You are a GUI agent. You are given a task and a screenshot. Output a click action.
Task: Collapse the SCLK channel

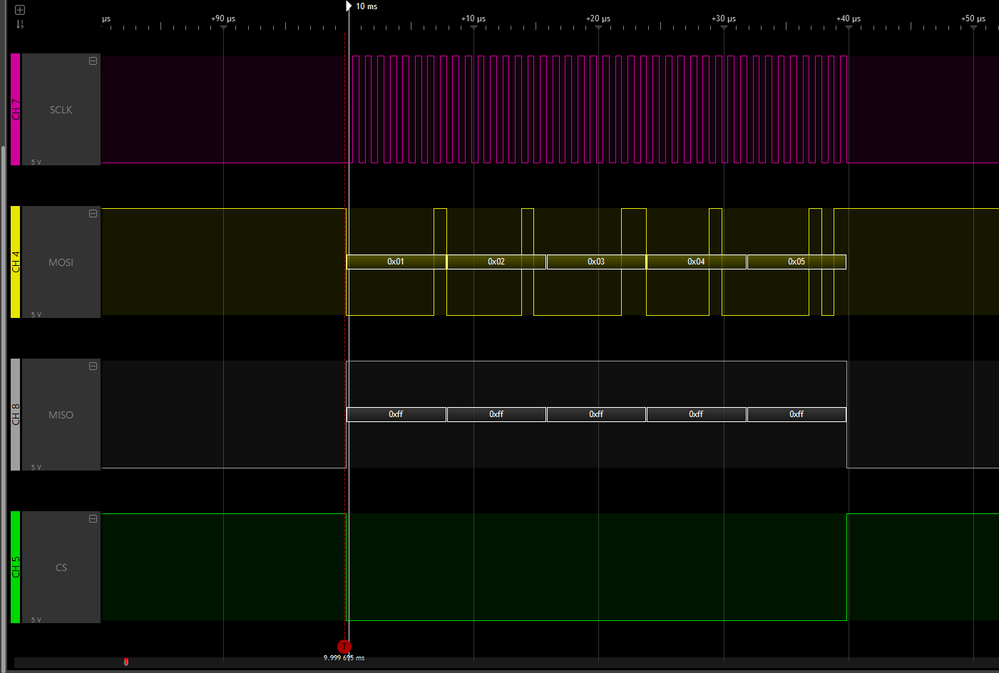[91, 60]
